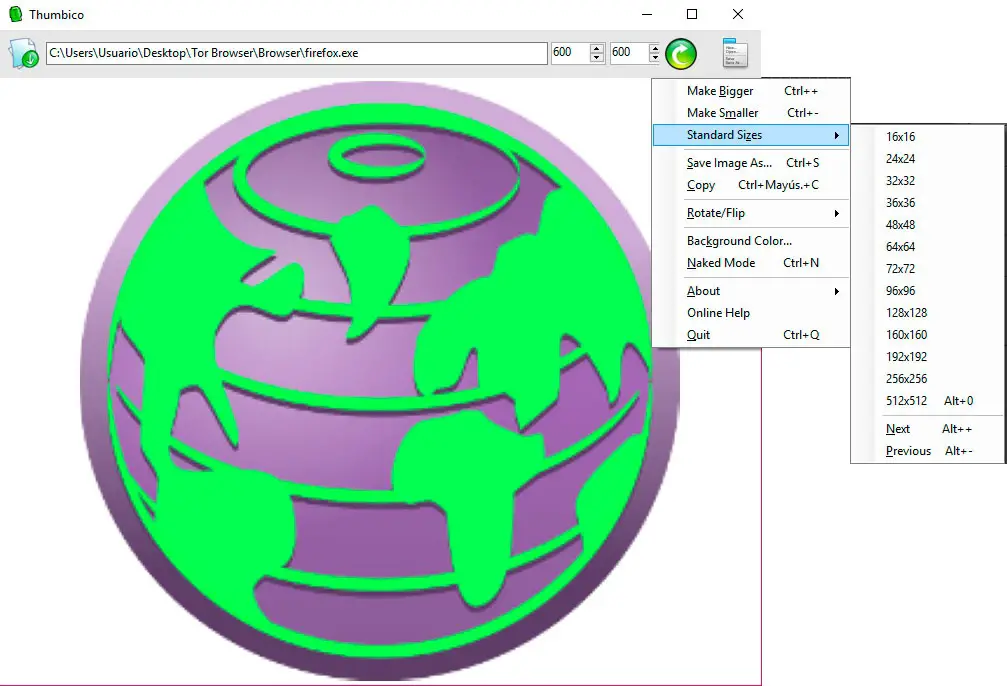Maximize the Thumbico window
The width and height of the screenshot is (1007, 686).
click(692, 14)
